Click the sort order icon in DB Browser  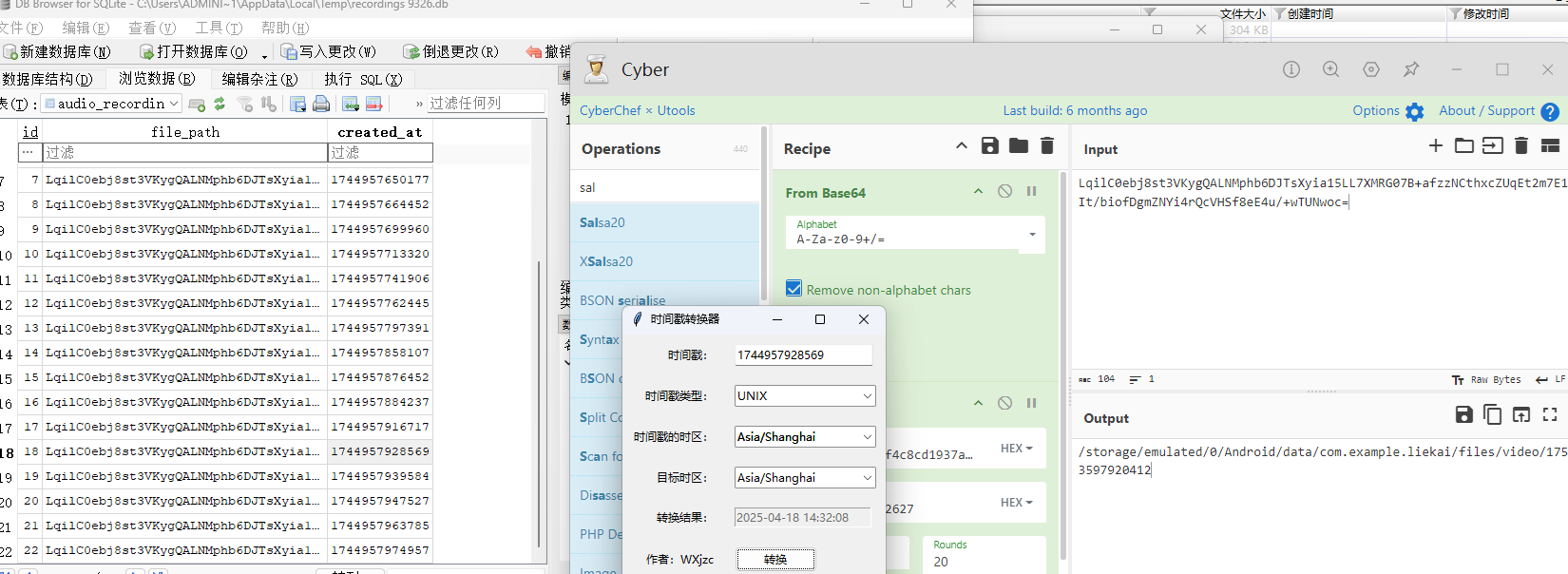click(x=268, y=104)
